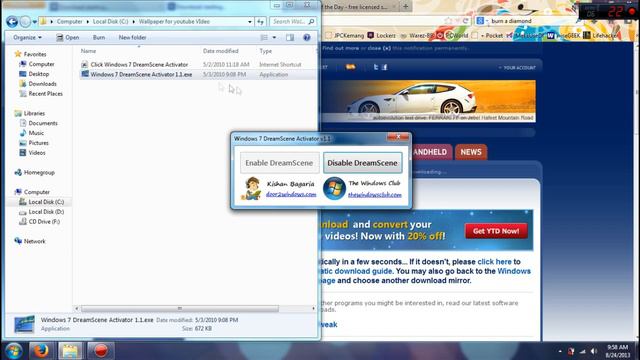Click the Kishan Bagaria cartoon avatar
The height and width of the screenshot is (360, 640).
click(251, 188)
